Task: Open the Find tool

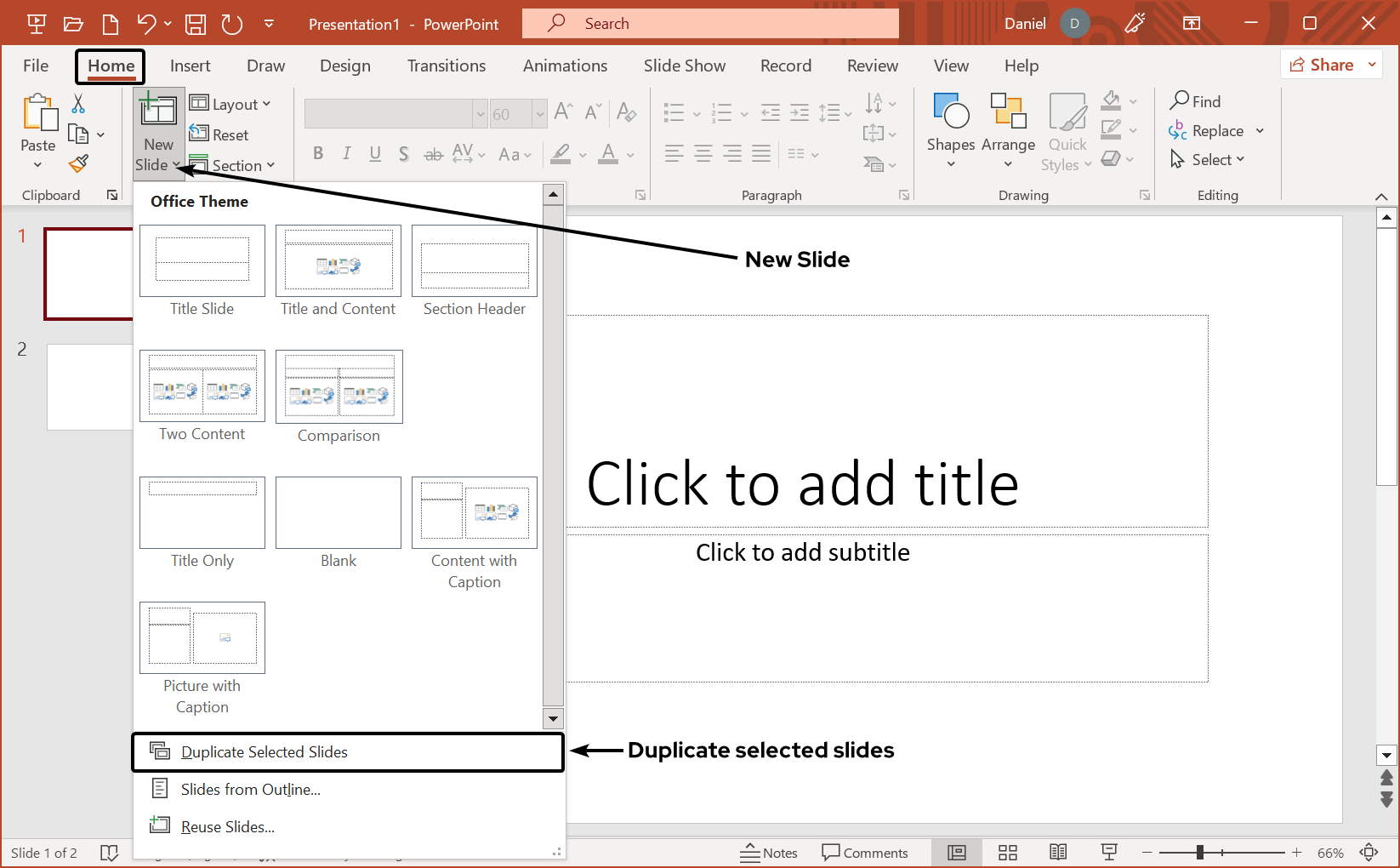Action: [x=1202, y=100]
